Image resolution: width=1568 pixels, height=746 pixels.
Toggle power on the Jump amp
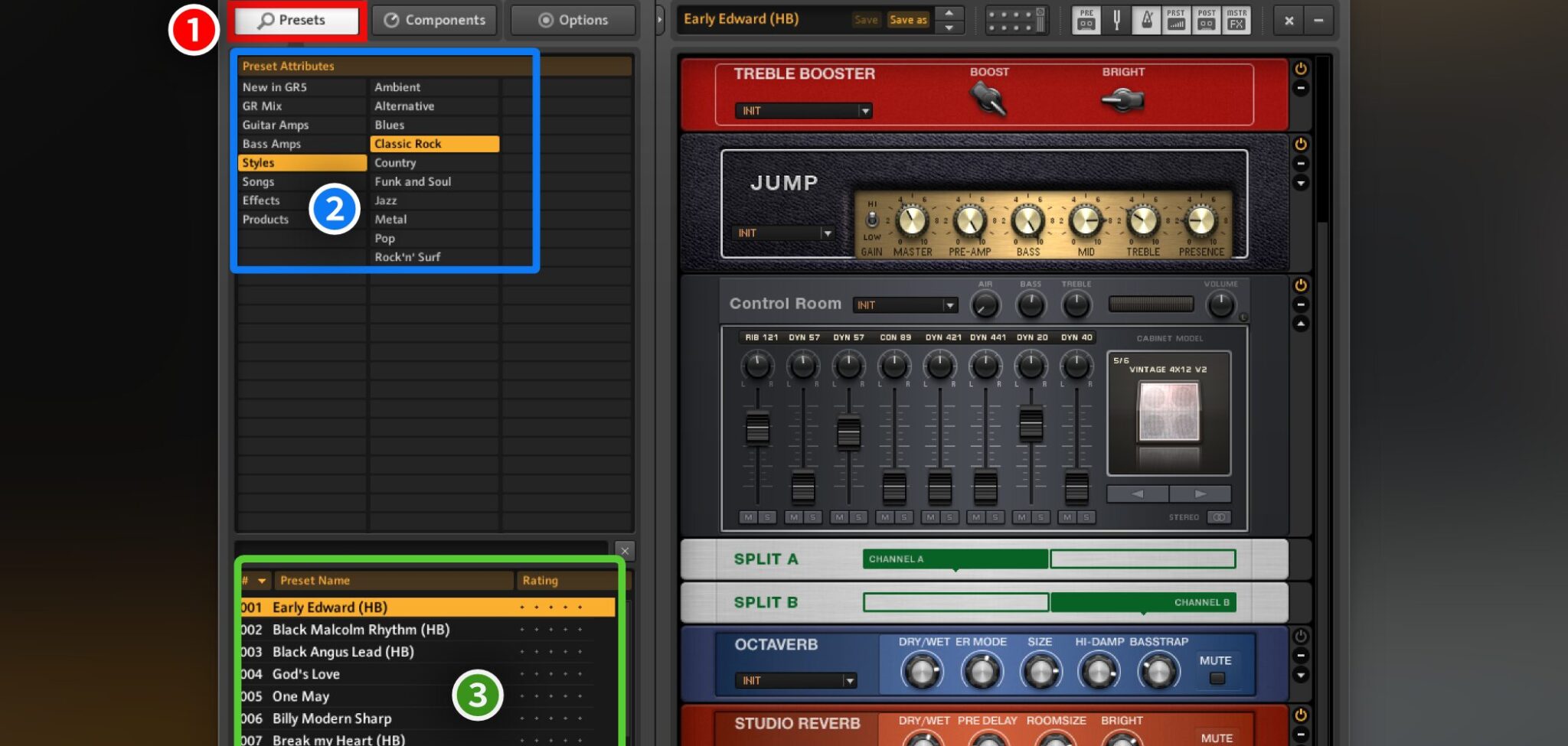(1302, 143)
